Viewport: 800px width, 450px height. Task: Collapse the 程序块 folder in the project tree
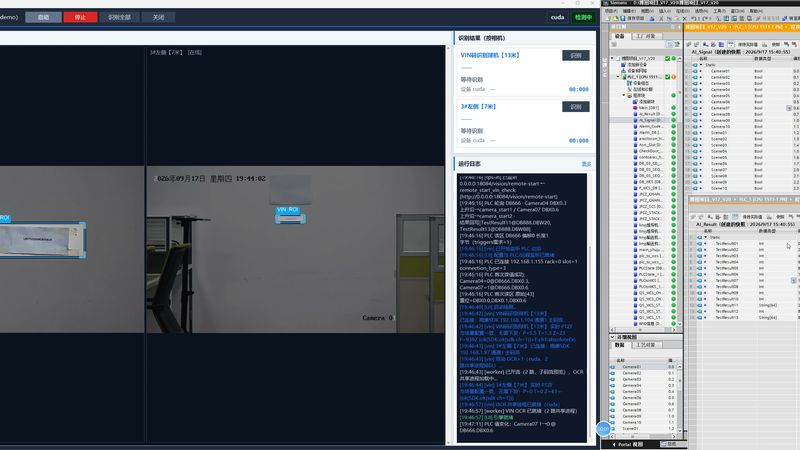623,95
